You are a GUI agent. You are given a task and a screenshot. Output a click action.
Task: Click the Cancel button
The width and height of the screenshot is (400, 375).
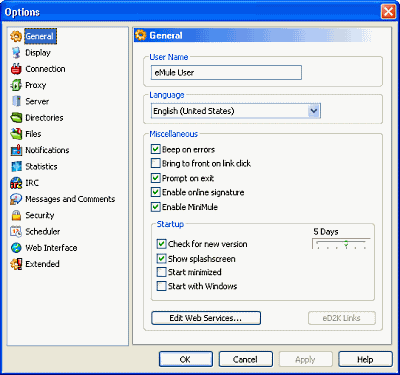(245, 359)
